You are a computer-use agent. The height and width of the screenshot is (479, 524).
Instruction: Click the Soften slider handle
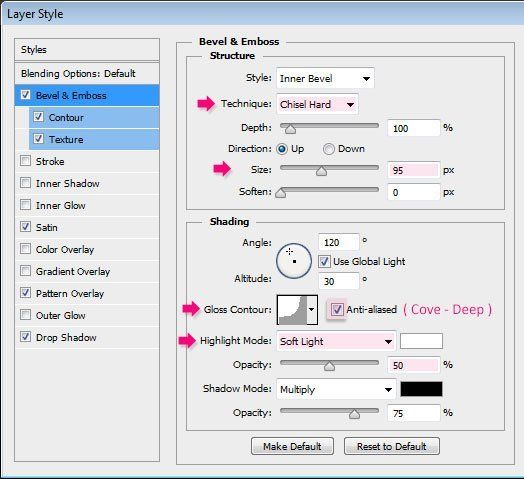tap(280, 193)
